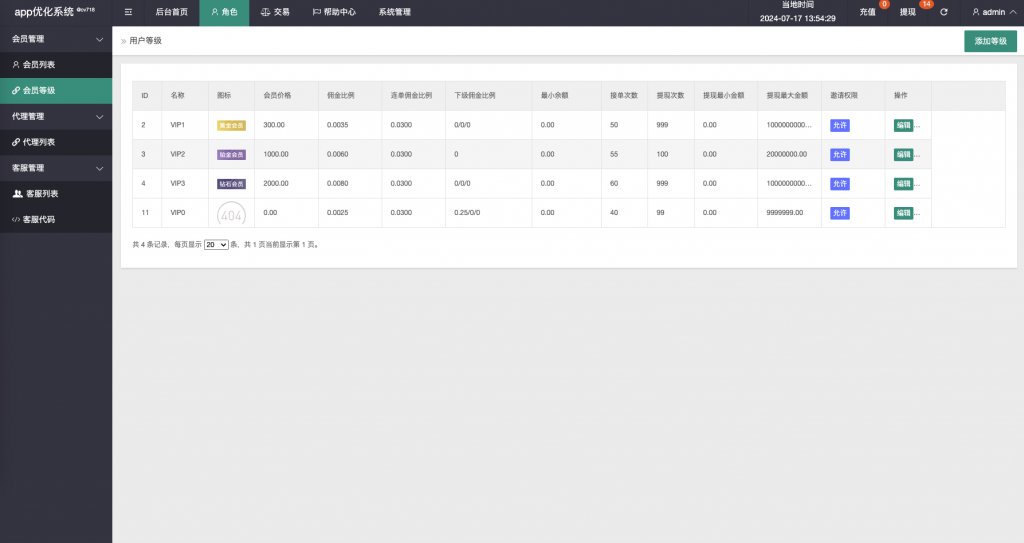The height and width of the screenshot is (543, 1024).
Task: Click the refresh icon in top bar
Action: 943,12
